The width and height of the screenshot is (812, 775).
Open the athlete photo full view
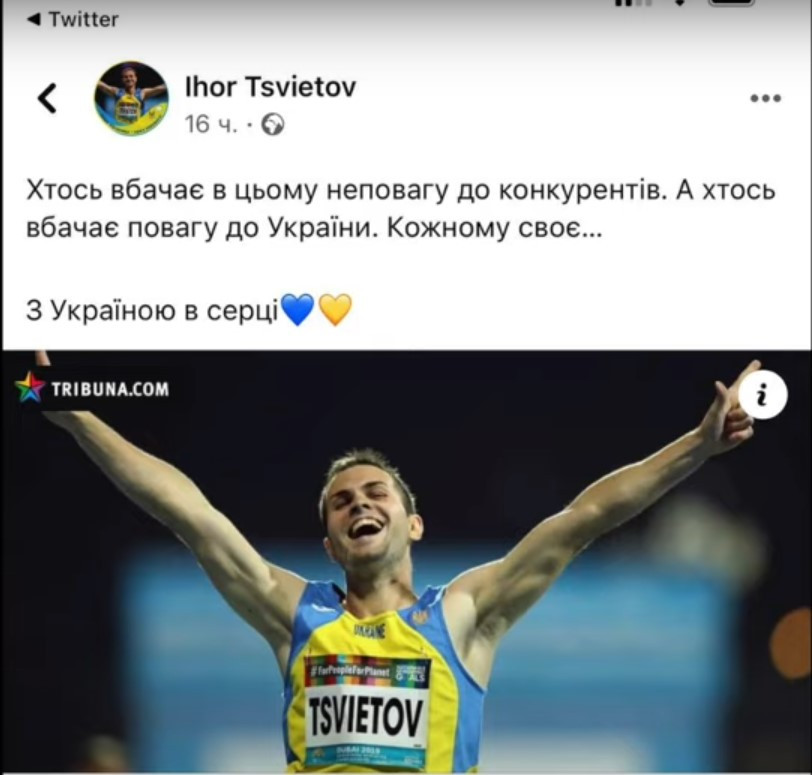click(406, 562)
